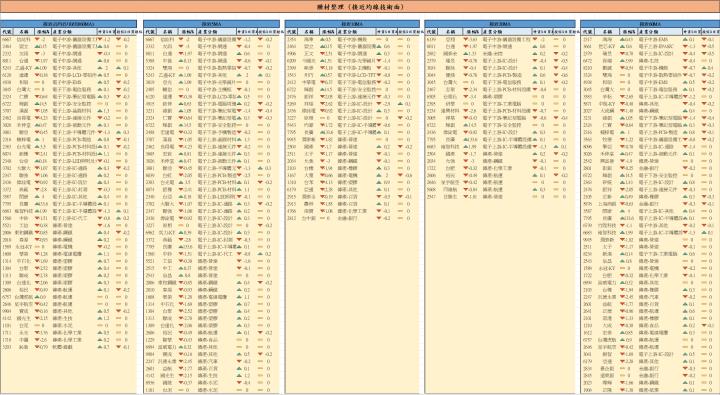Select 台塑化 name cell in 接近20MA table
Screen dimensions: 720x395
(x=450, y=96)
